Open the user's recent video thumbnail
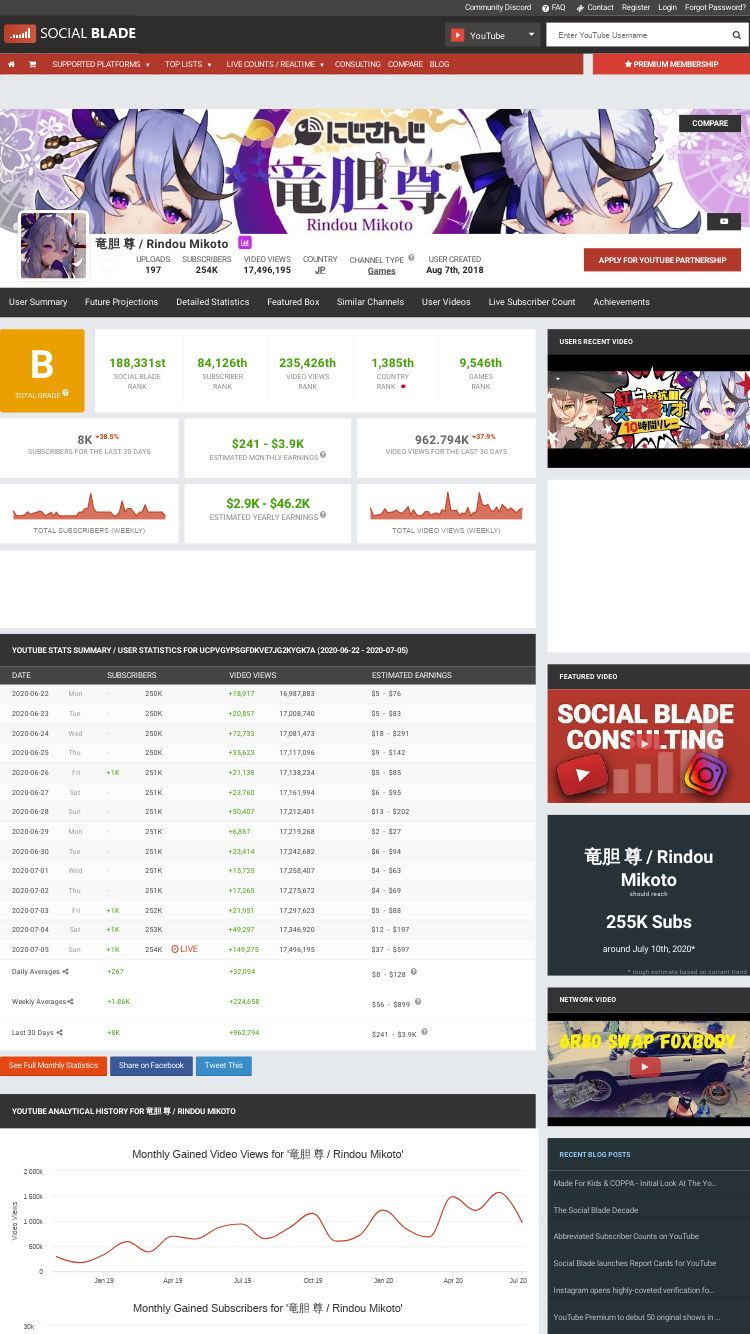This screenshot has height=1334, width=750. coord(648,410)
